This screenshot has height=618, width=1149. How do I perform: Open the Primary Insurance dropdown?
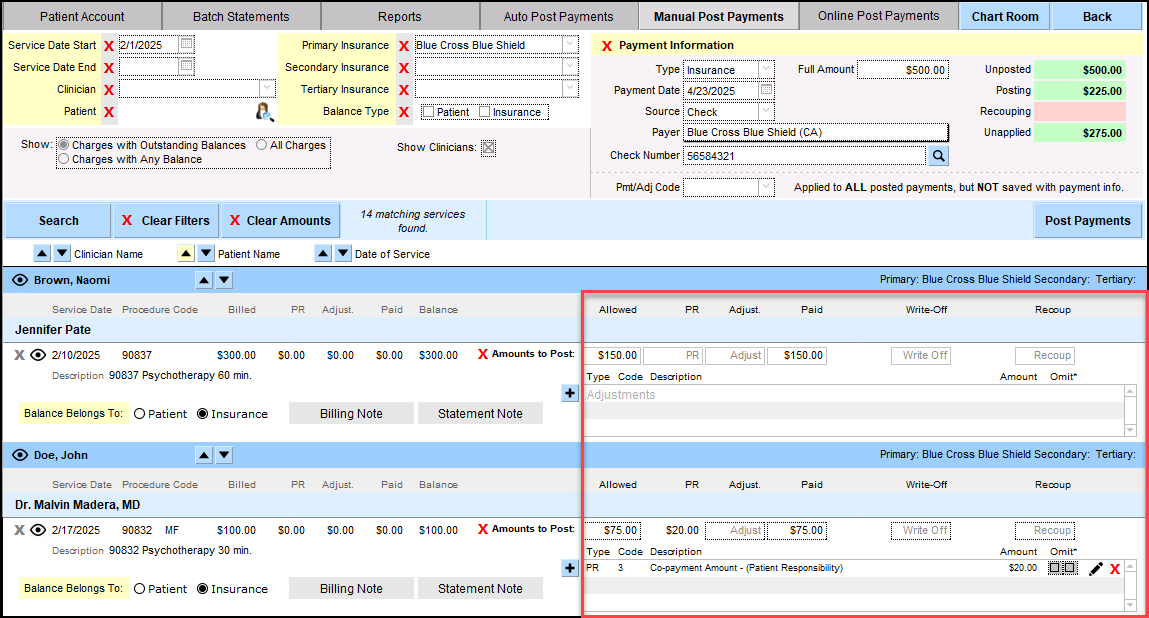click(569, 45)
